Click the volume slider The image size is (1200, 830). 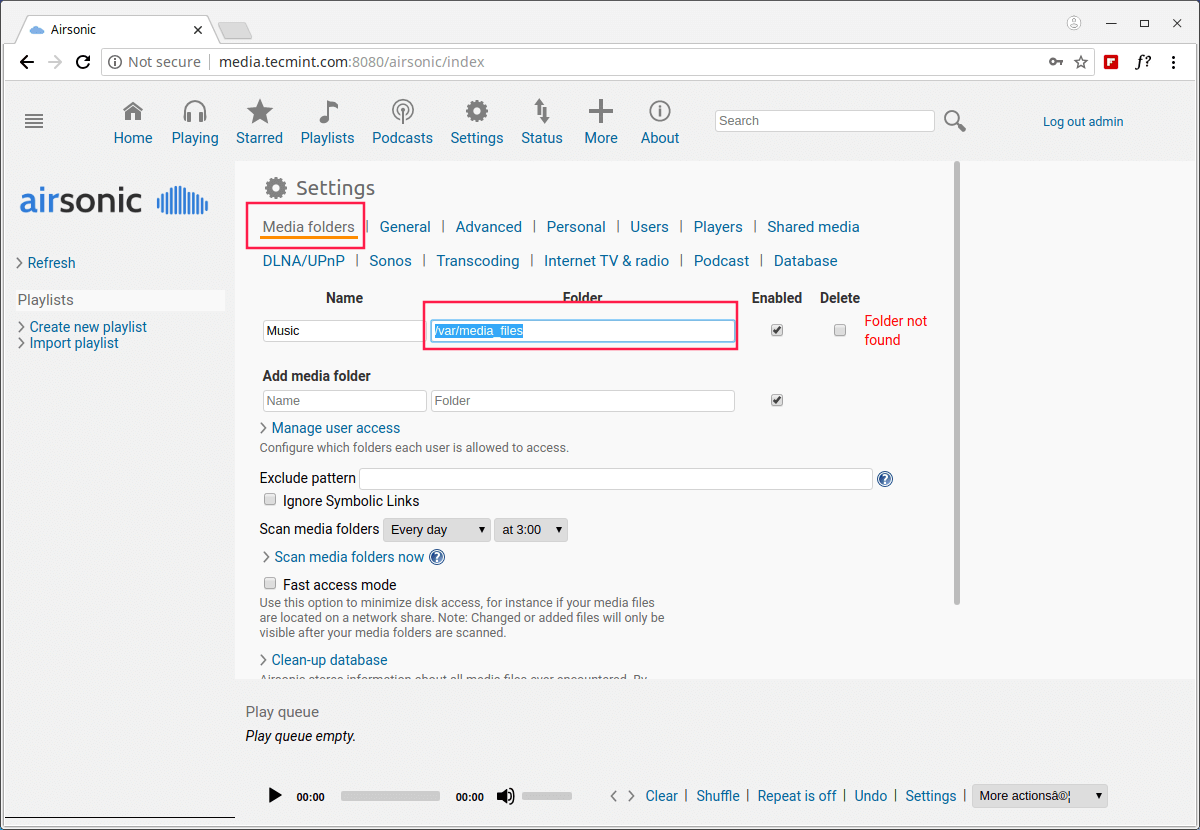coord(547,796)
